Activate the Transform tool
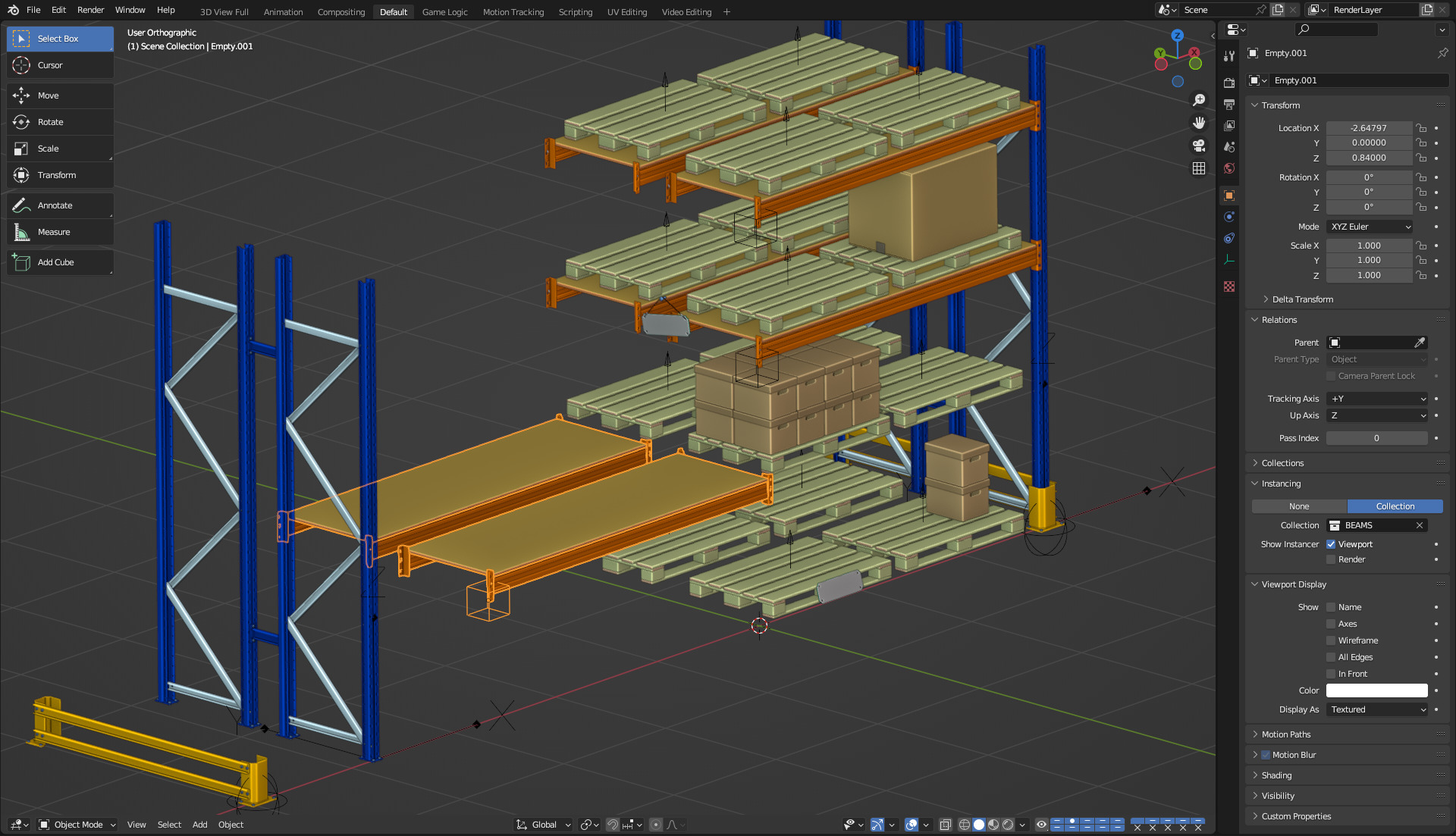The height and width of the screenshot is (836, 1456). tap(60, 175)
